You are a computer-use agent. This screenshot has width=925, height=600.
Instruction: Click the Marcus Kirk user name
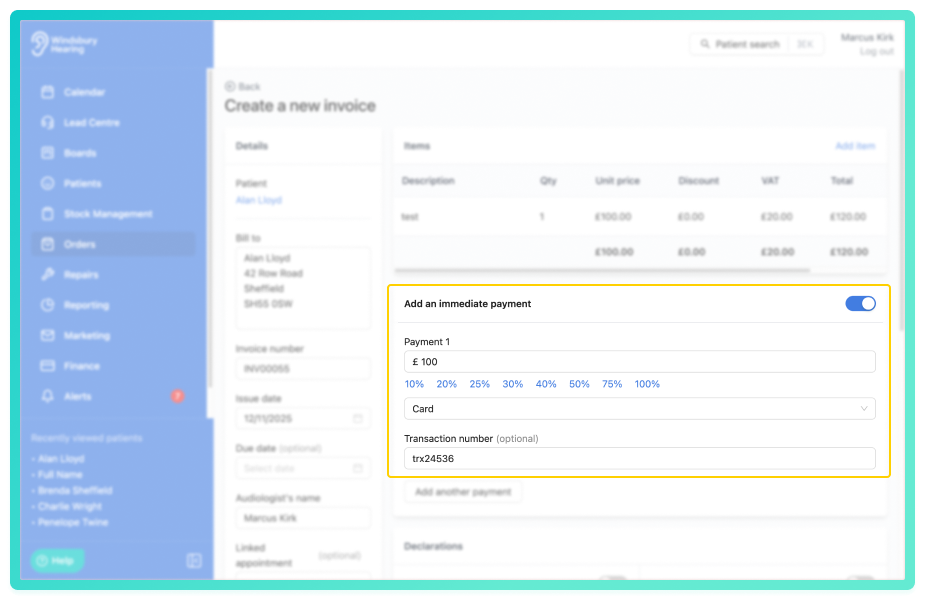(x=867, y=37)
